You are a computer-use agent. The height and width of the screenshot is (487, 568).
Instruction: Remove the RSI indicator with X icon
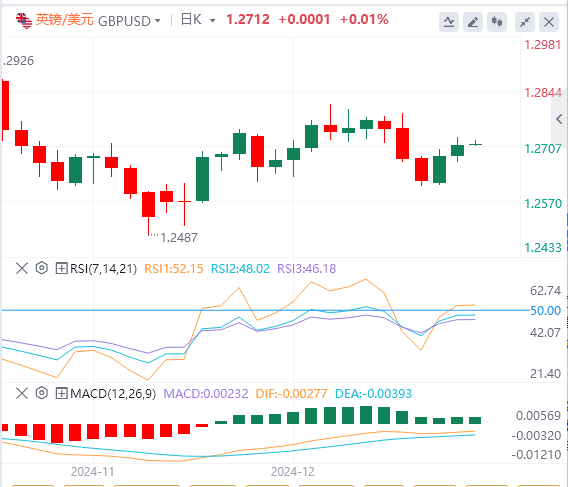[22, 269]
